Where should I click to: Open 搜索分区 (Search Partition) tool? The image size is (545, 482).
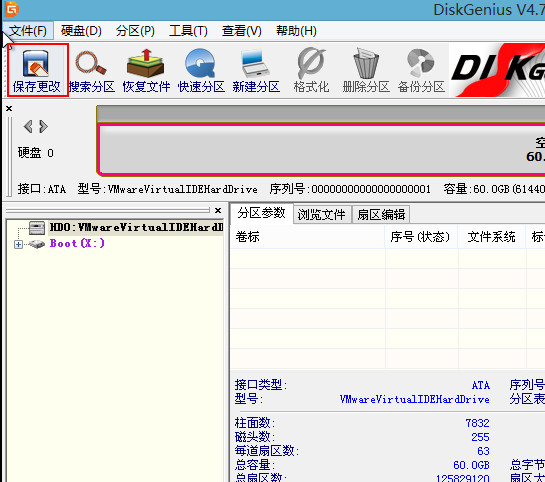91,71
